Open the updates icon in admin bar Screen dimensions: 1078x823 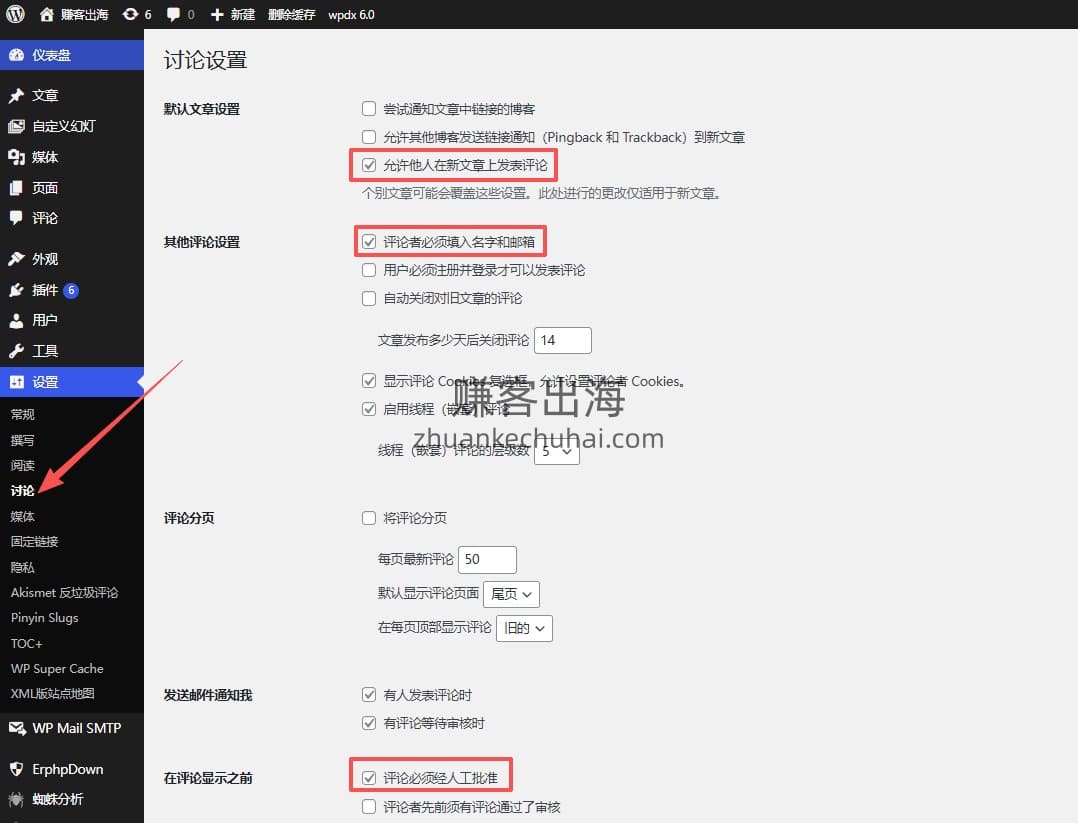(130, 15)
